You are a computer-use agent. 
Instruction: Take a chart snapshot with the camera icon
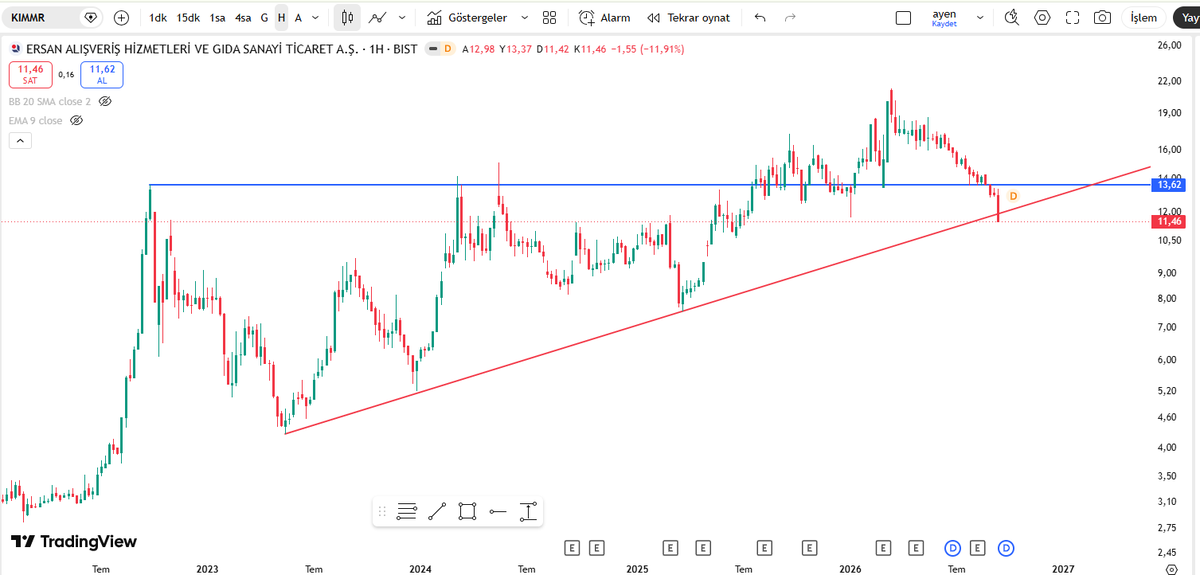(x=1102, y=17)
